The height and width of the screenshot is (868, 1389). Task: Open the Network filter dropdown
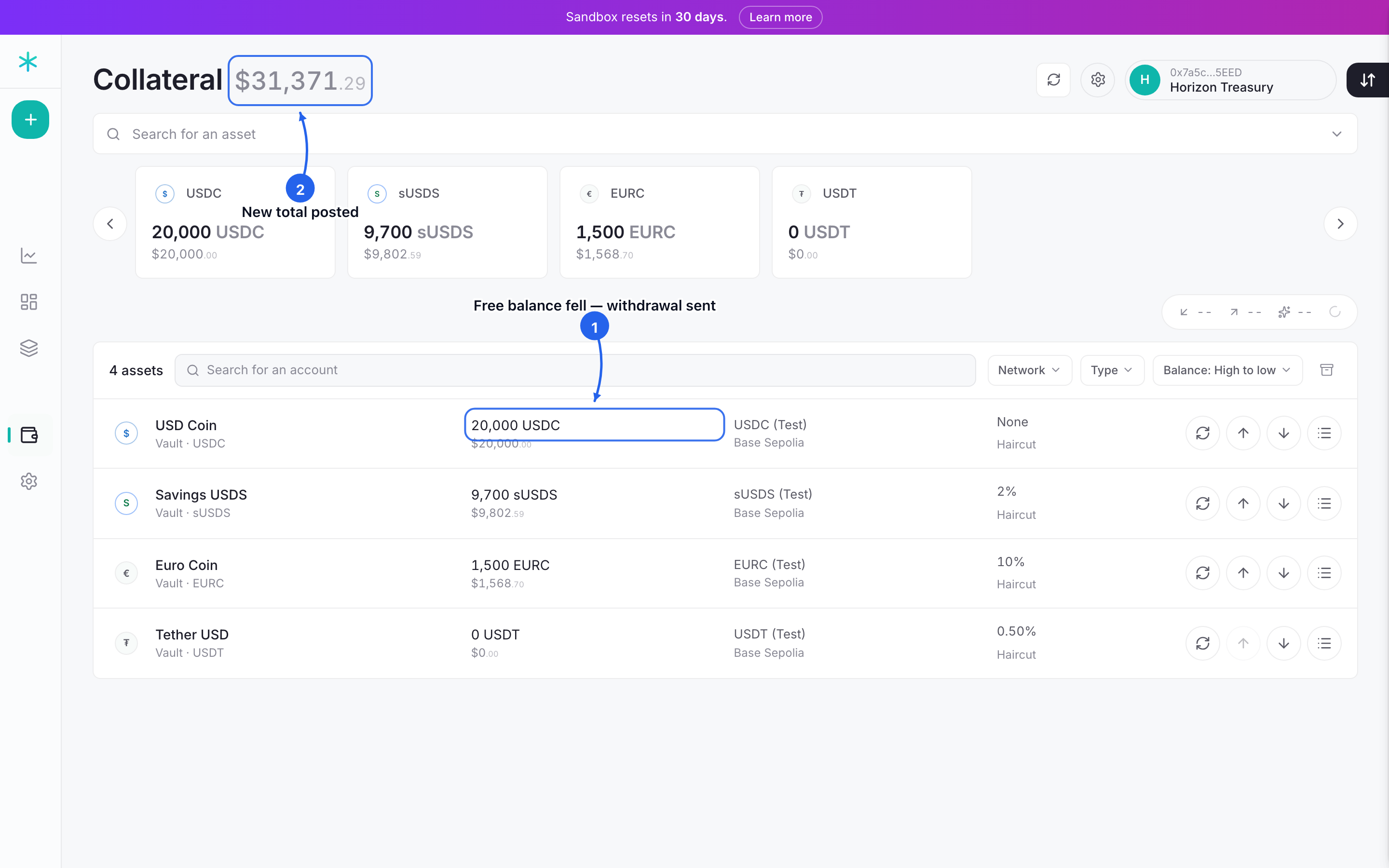point(1030,370)
